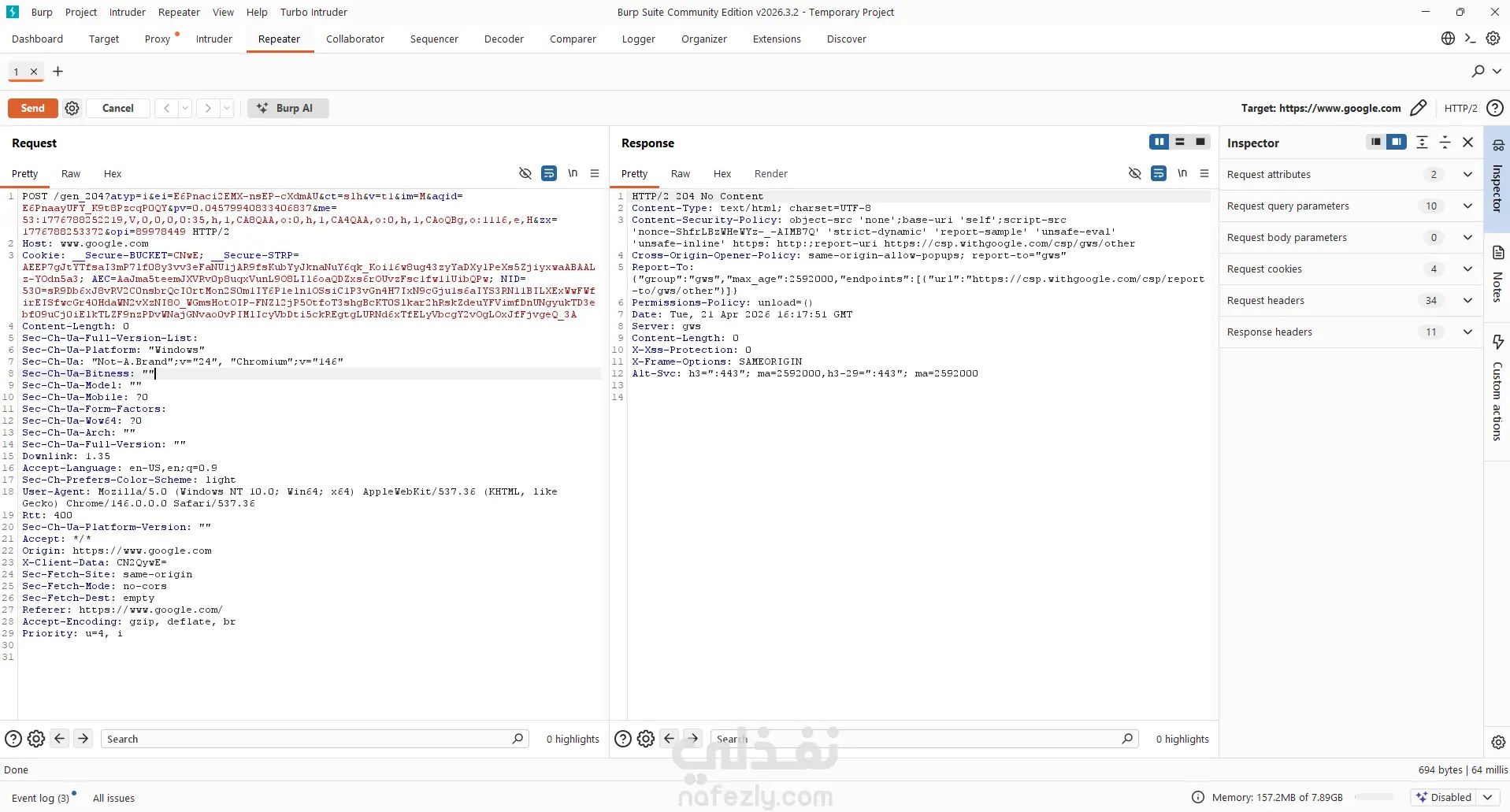Expand Request body parameters section
This screenshot has width=1510, height=812.
coord(1351,237)
